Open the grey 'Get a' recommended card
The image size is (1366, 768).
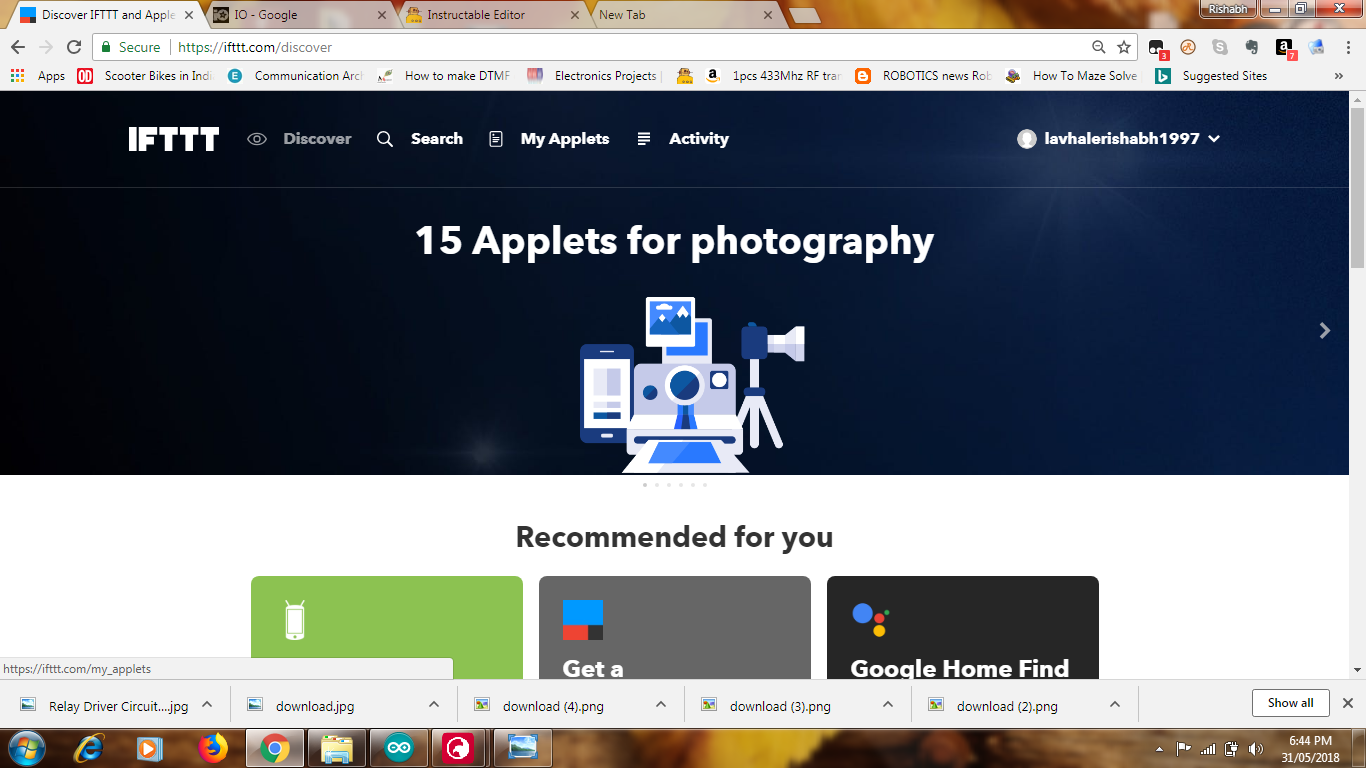click(675, 628)
